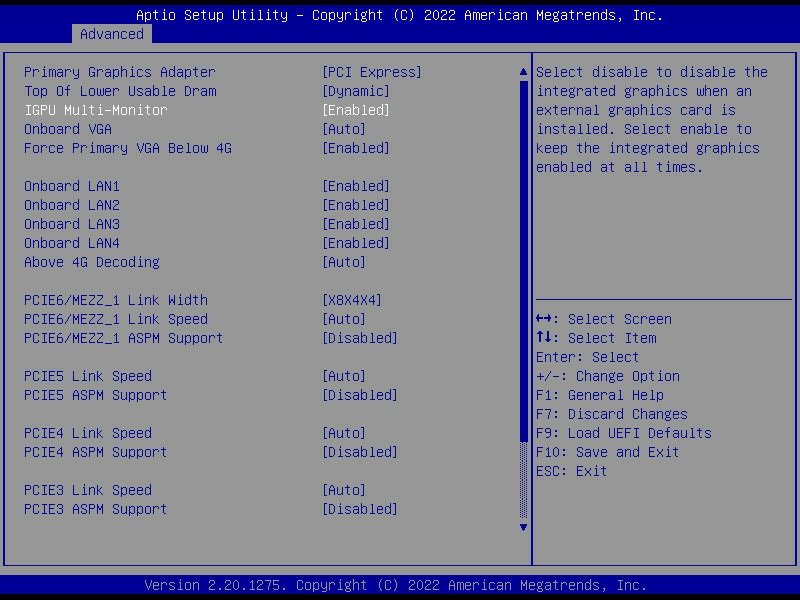Open Top Of Lower Usable Dram Dynamic option
The height and width of the screenshot is (600, 800).
pos(356,91)
